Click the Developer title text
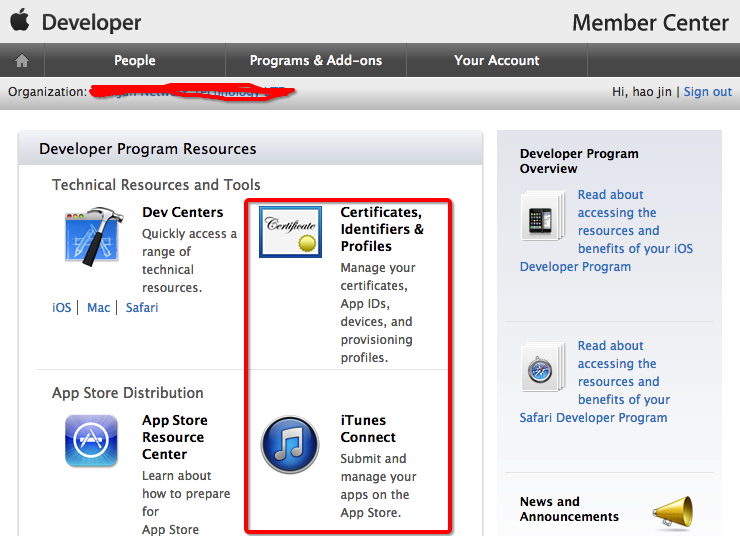The image size is (740, 536). pos(91,23)
